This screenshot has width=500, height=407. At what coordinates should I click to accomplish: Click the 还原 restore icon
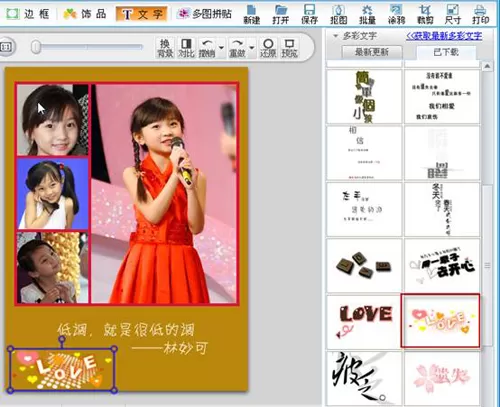[x=268, y=48]
